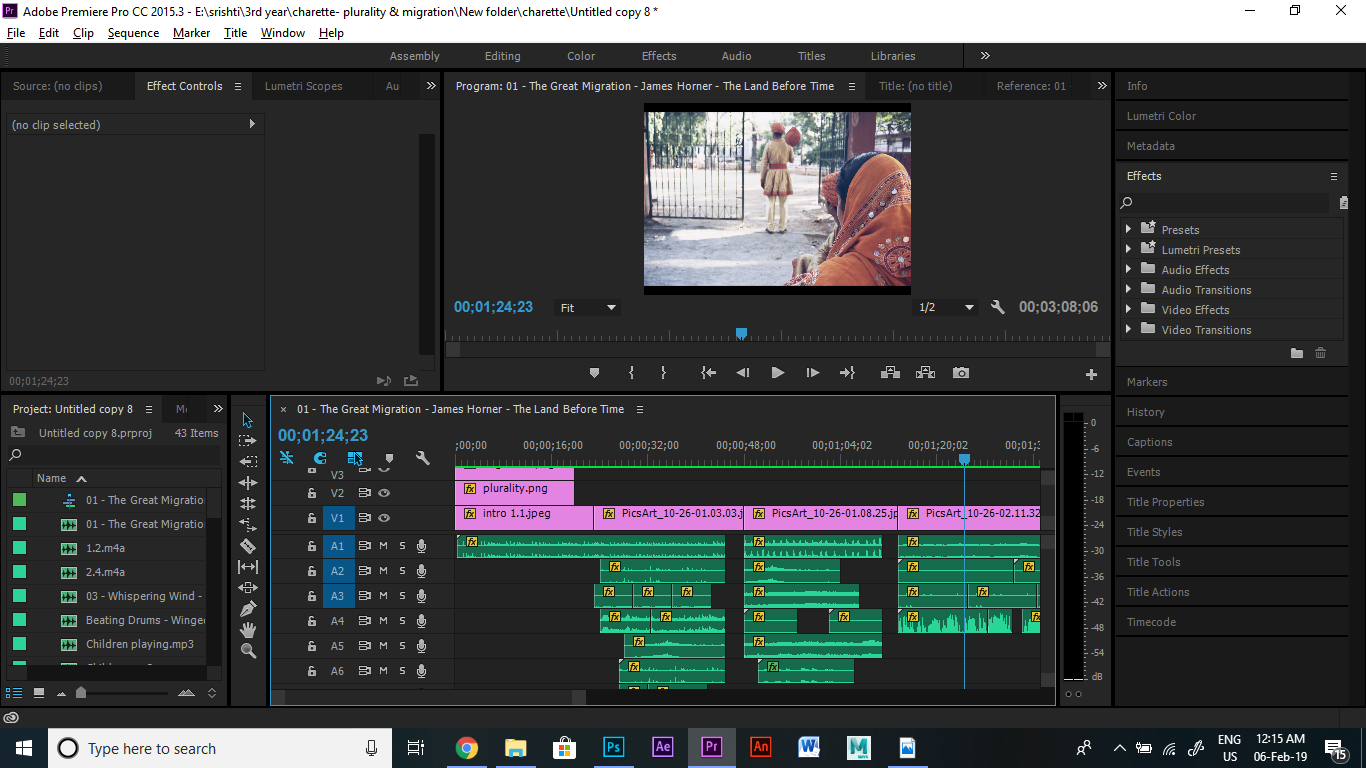The height and width of the screenshot is (768, 1366).
Task: Mute audio track A6
Action: pyautogui.click(x=383, y=671)
